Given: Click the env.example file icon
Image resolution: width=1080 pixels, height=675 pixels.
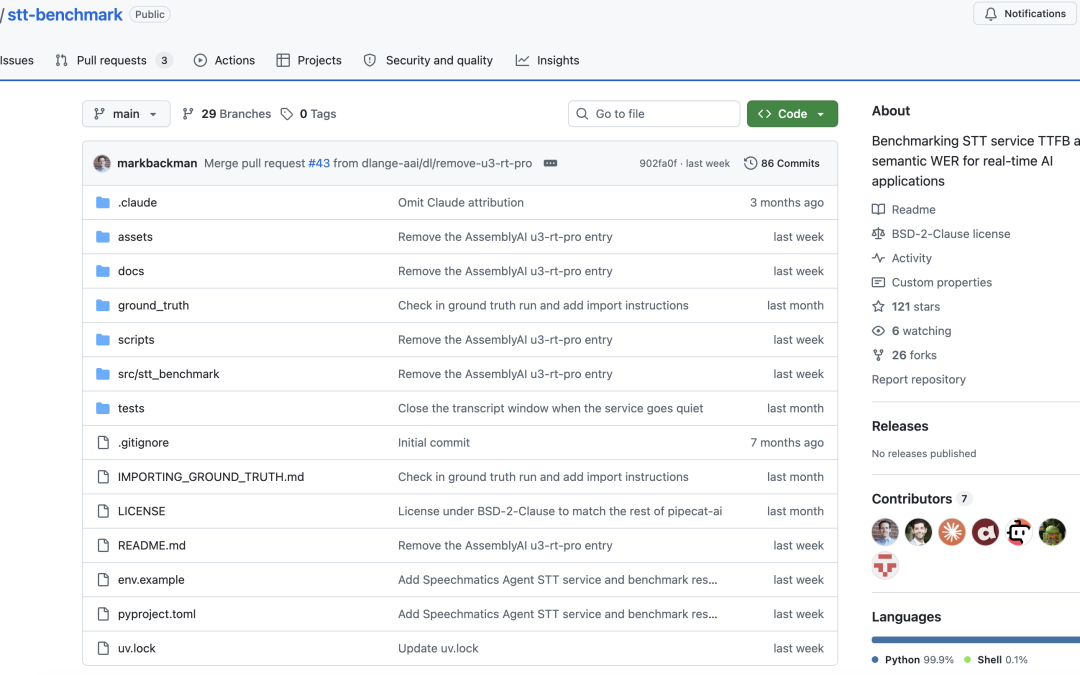Looking at the screenshot, I should click(x=103, y=580).
